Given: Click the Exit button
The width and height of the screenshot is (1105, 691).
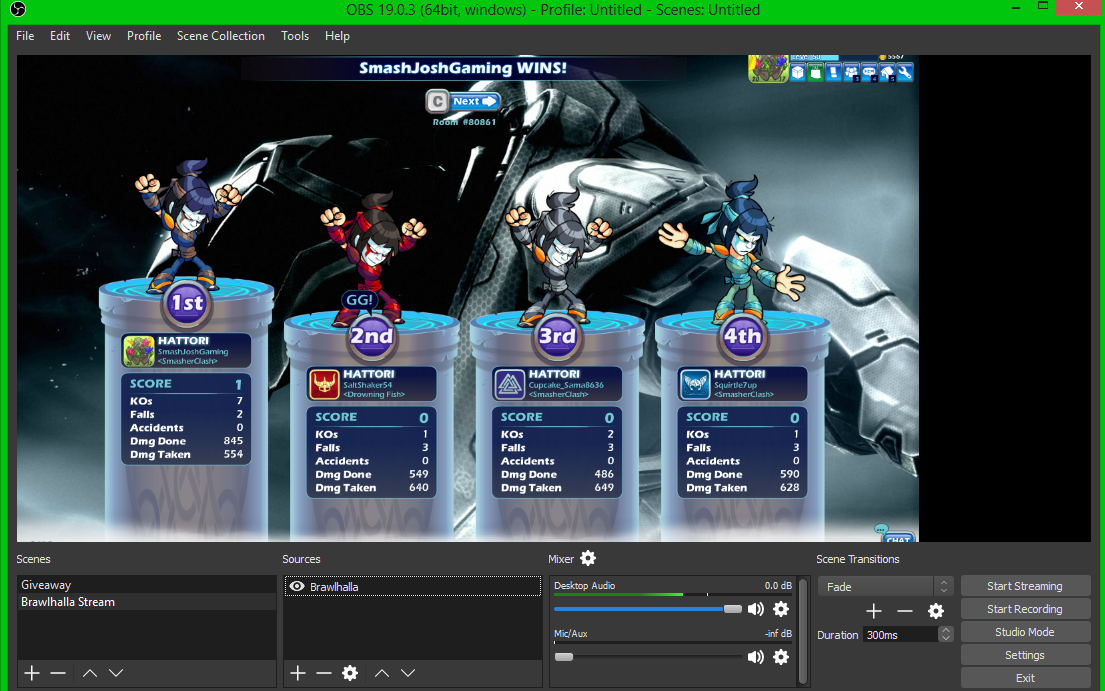Looking at the screenshot, I should [1025, 678].
